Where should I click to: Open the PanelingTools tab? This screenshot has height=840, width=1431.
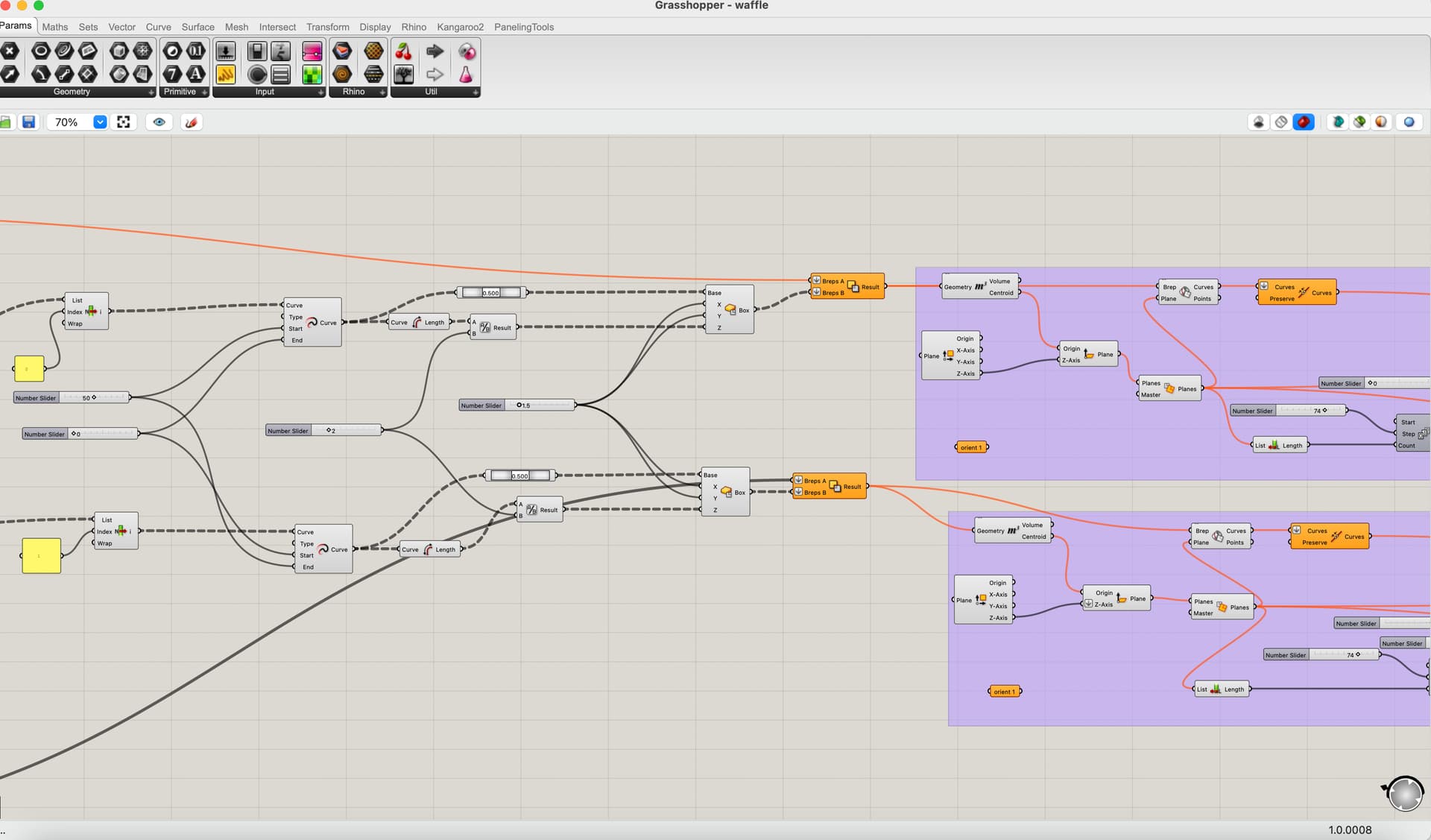click(524, 27)
